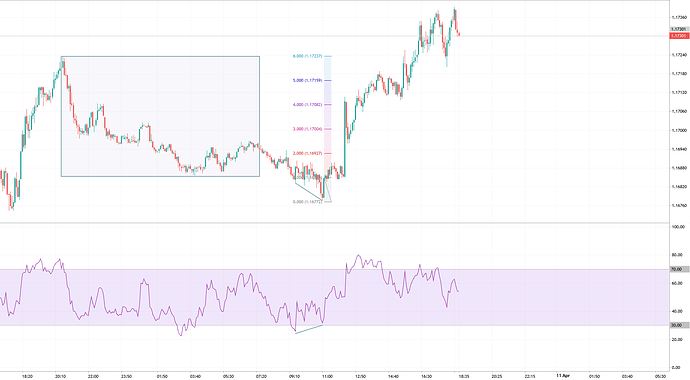
Task: Click the 1.17120 price axis label
Action: click(679, 92)
